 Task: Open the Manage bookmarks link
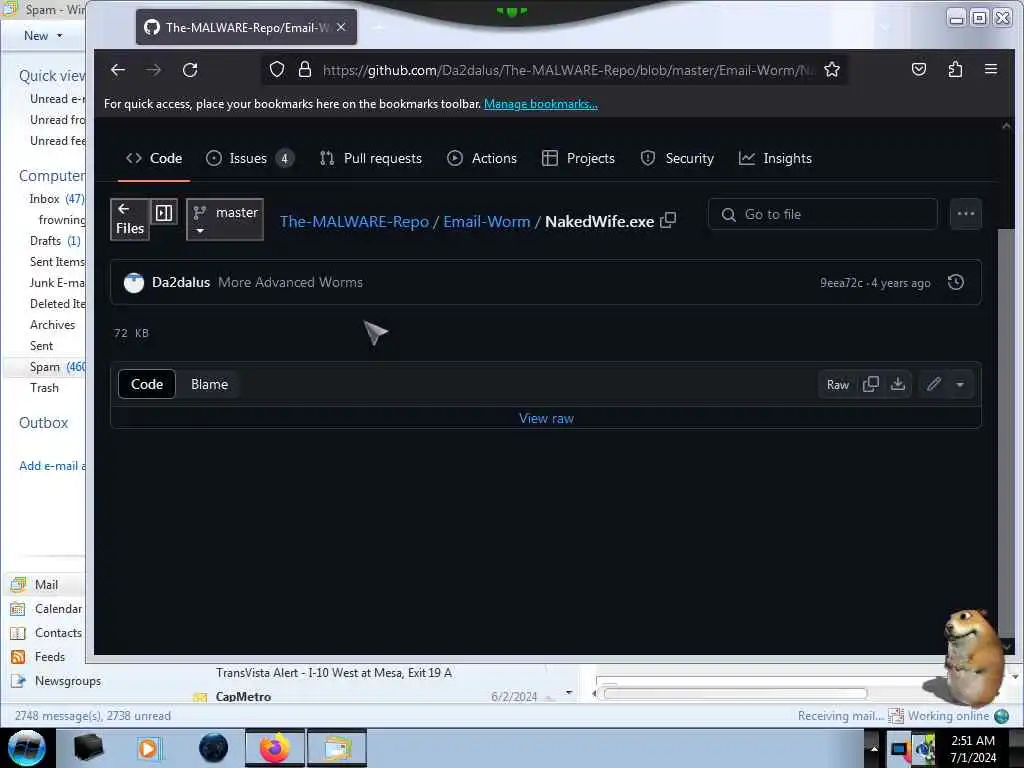pos(540,104)
